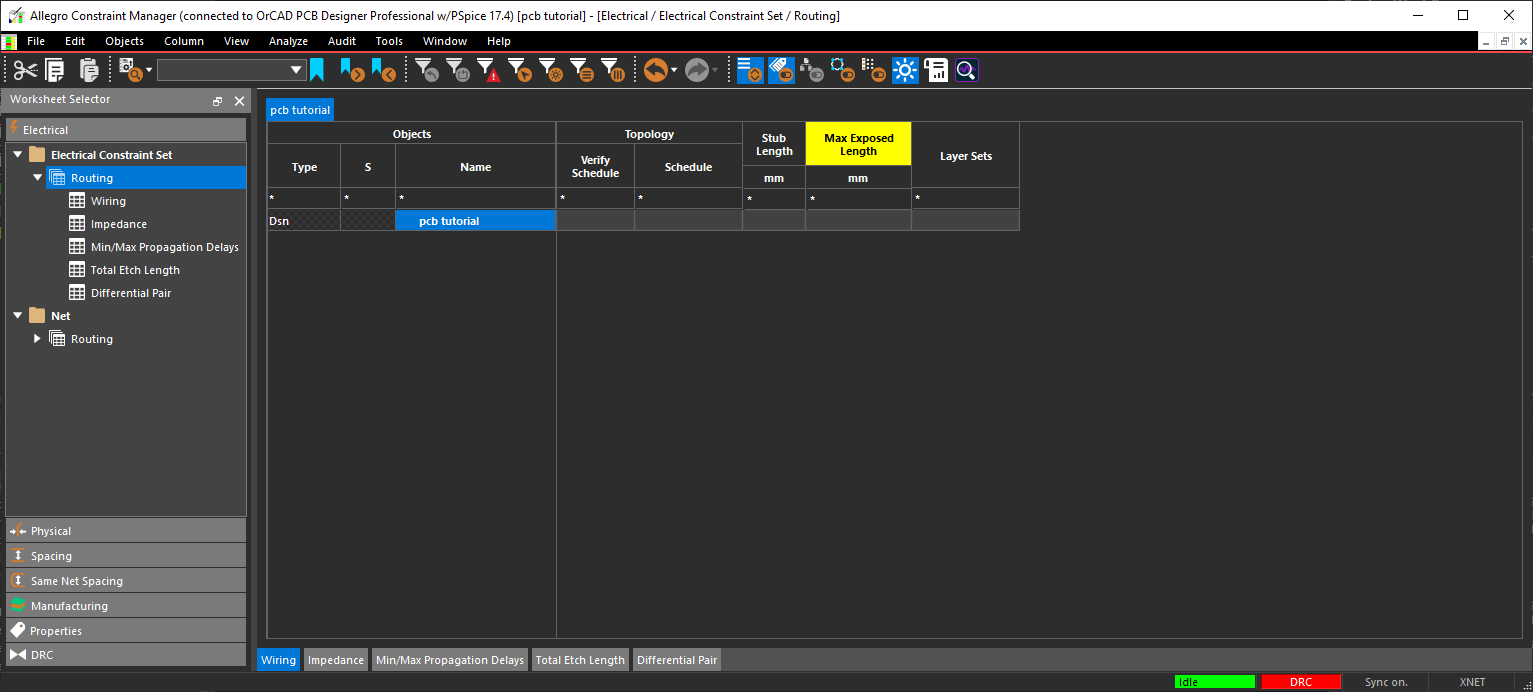Open the Analyze menu
Viewport: 1533px width, 692px height.
pyautogui.click(x=288, y=41)
